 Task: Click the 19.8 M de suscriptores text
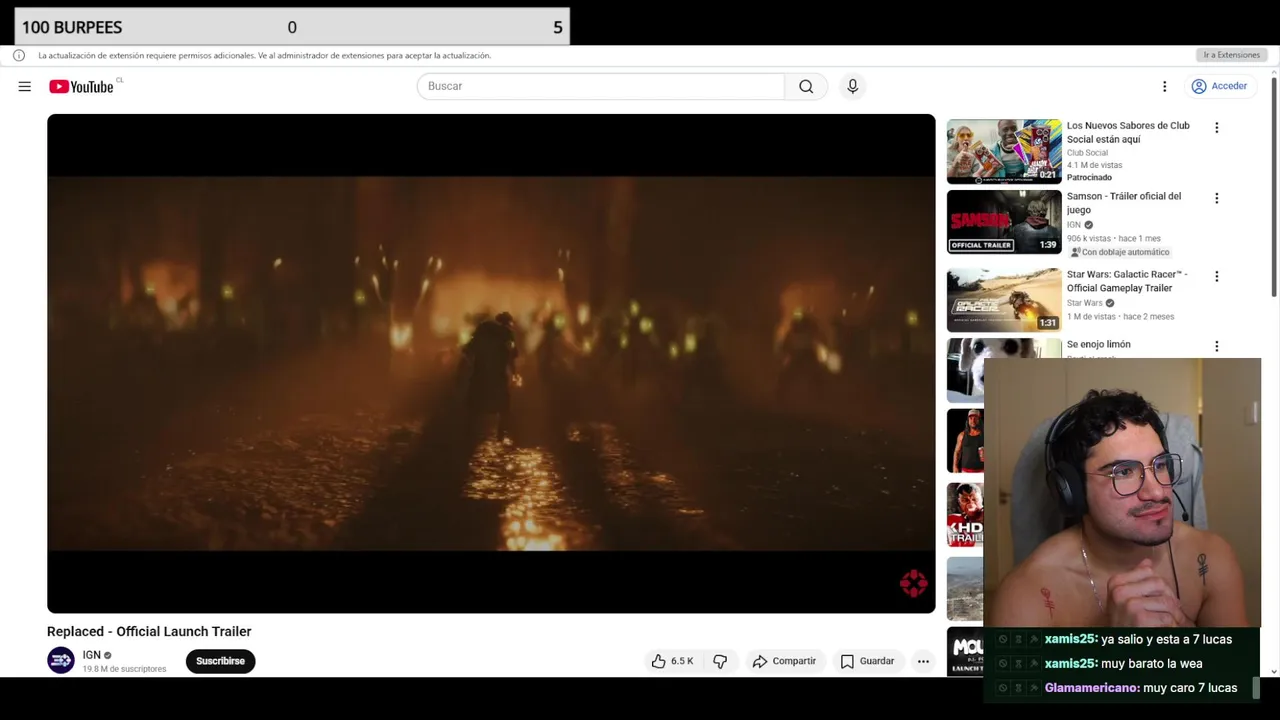click(x=124, y=669)
